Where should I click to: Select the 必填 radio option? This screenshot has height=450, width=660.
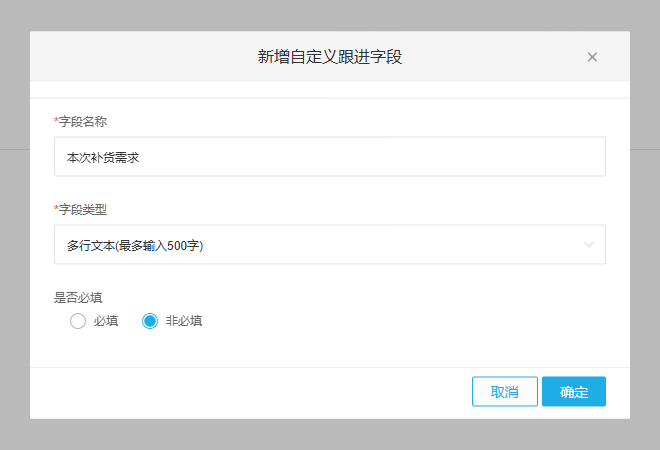(78, 321)
